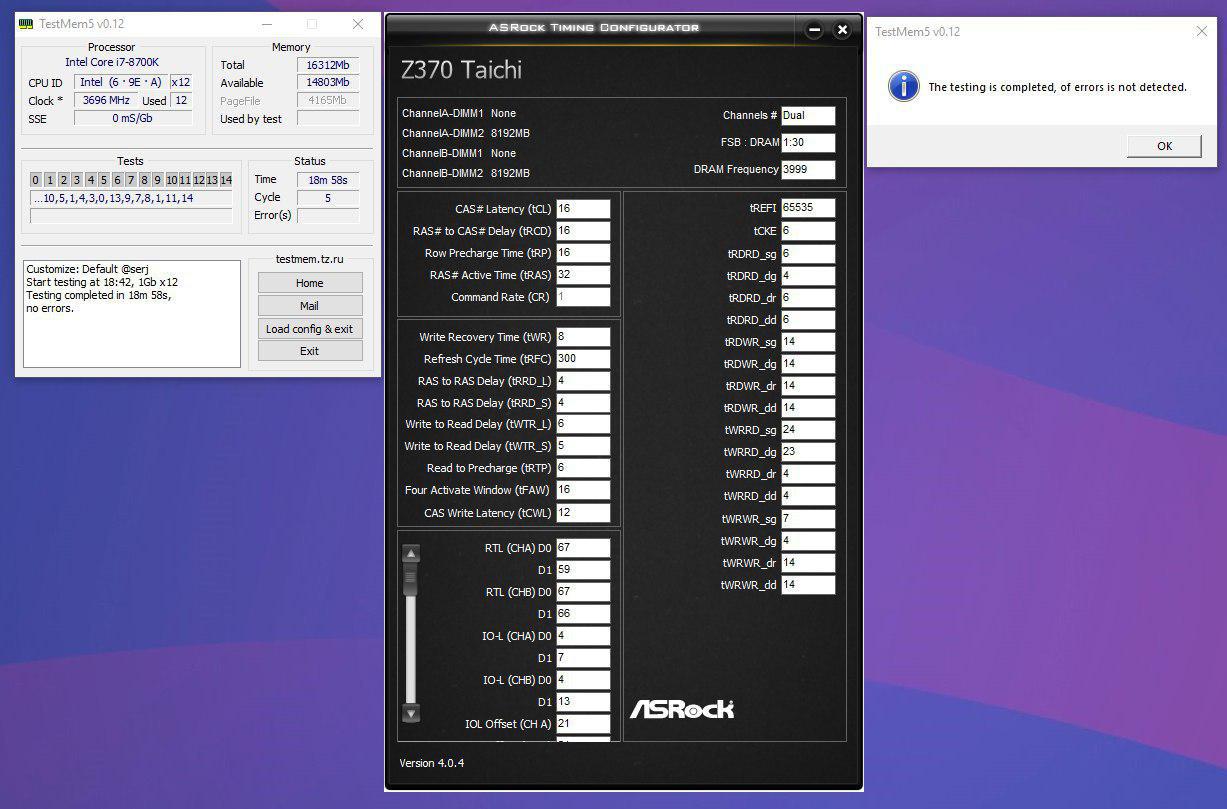Click the tWRRD_dg value field
Screen dimensions: 1227x809
pyautogui.click(x=808, y=452)
